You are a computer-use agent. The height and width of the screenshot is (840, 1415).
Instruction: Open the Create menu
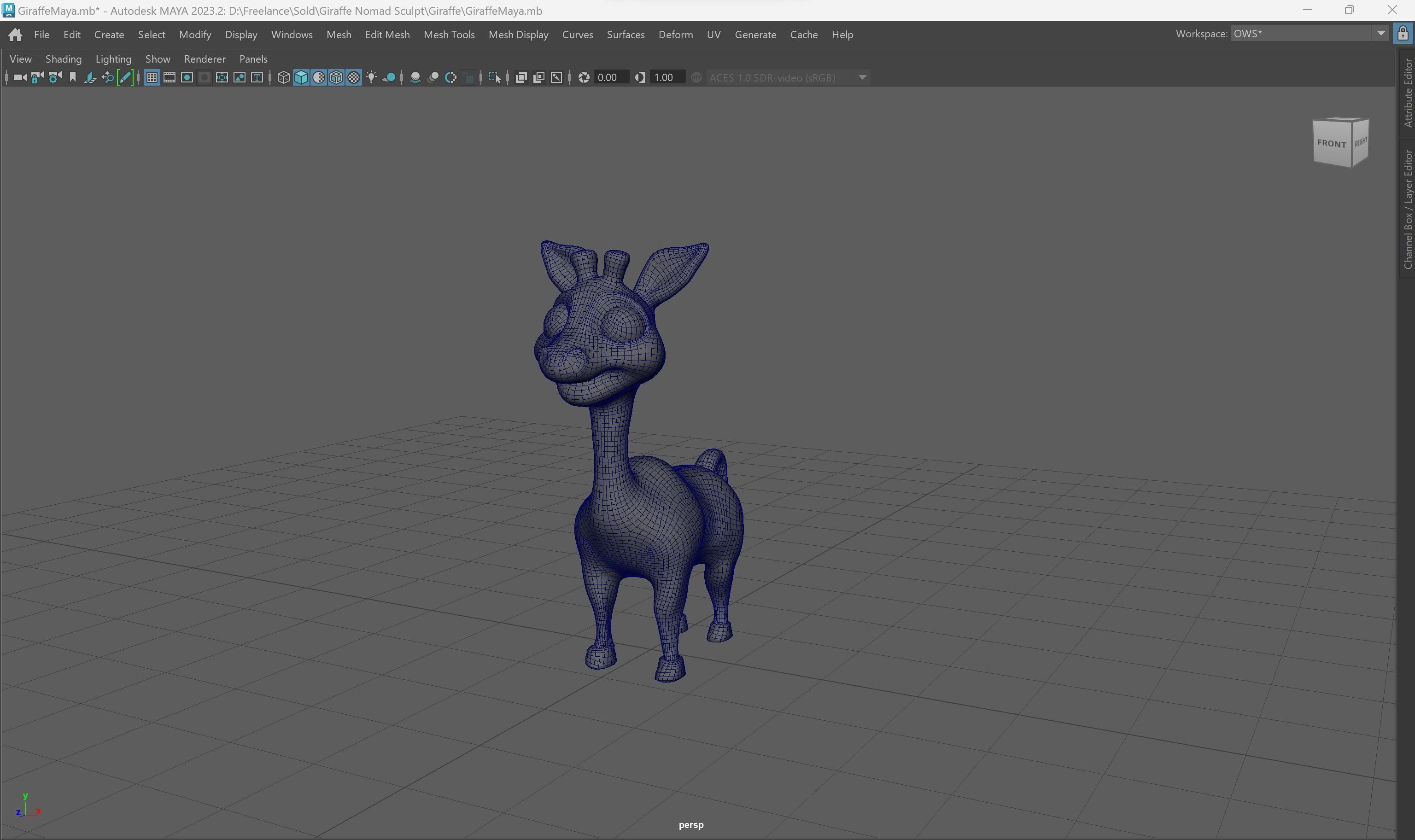[x=109, y=35]
